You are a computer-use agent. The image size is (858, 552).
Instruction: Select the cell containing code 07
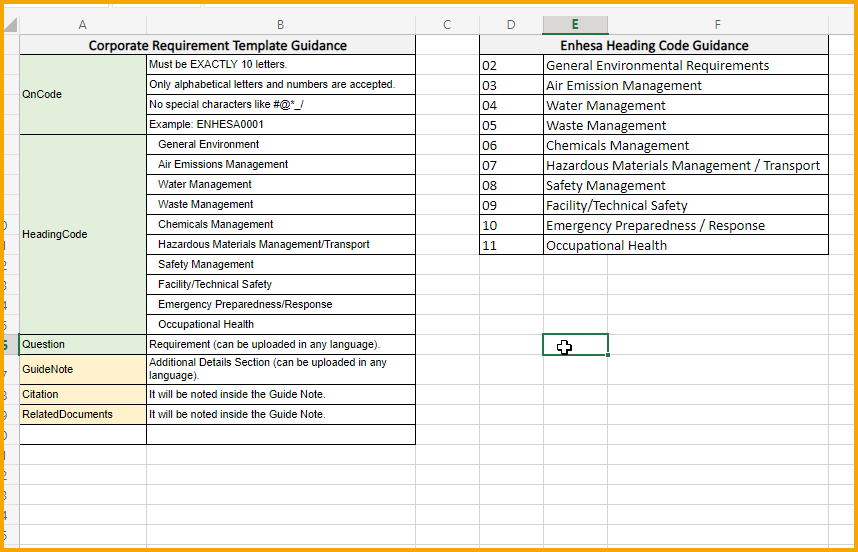pyautogui.click(x=512, y=165)
